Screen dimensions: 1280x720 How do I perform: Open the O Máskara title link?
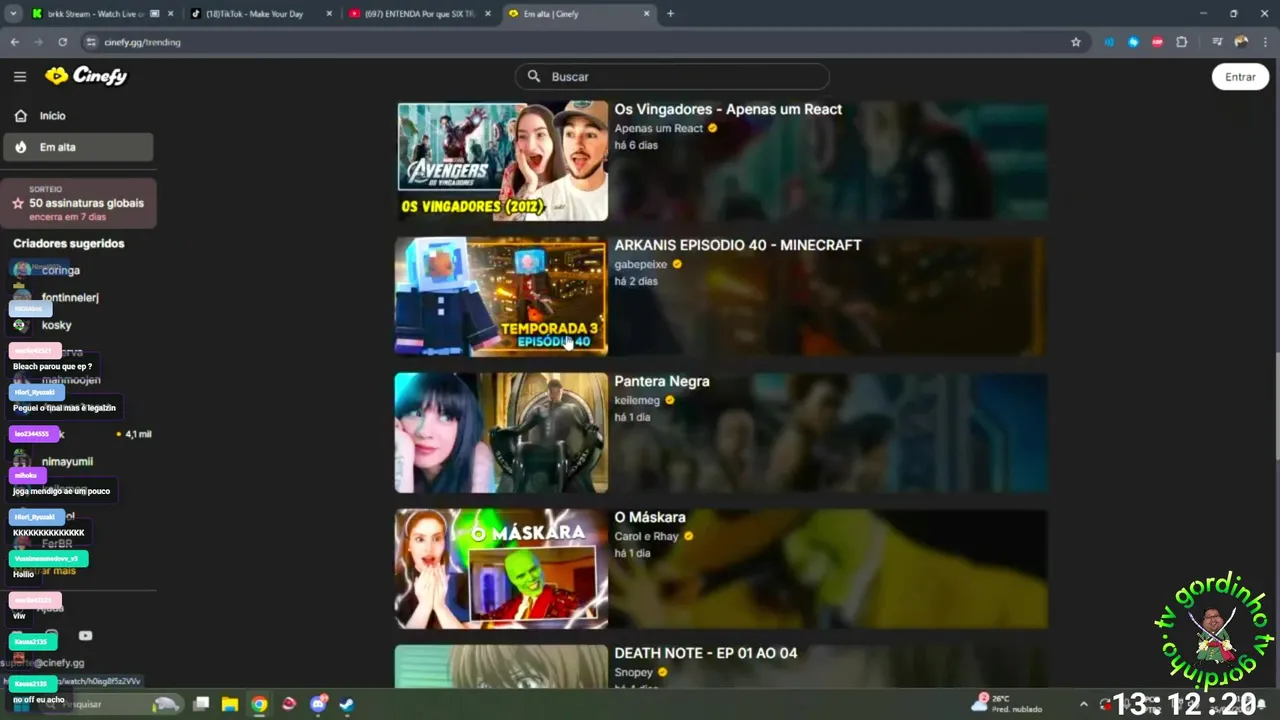(650, 517)
